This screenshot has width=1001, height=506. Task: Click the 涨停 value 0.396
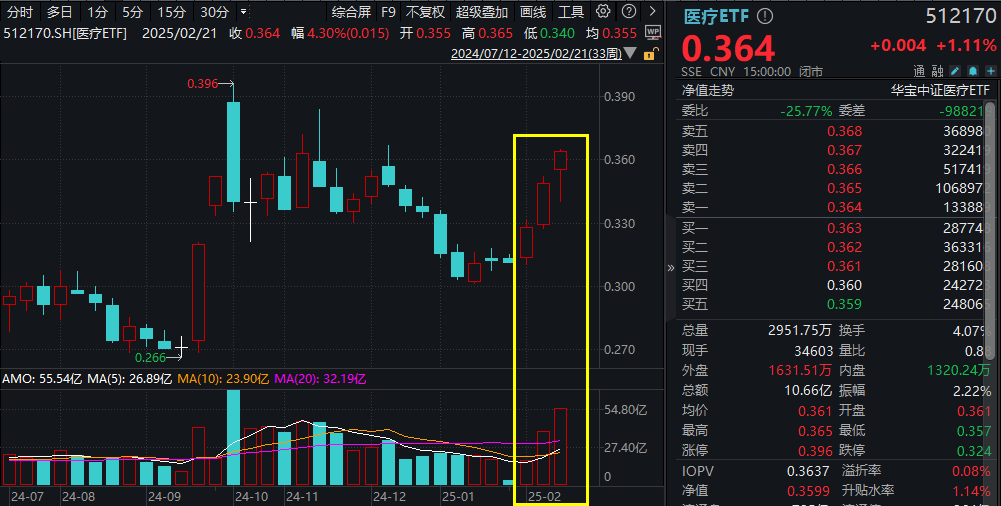click(815, 451)
